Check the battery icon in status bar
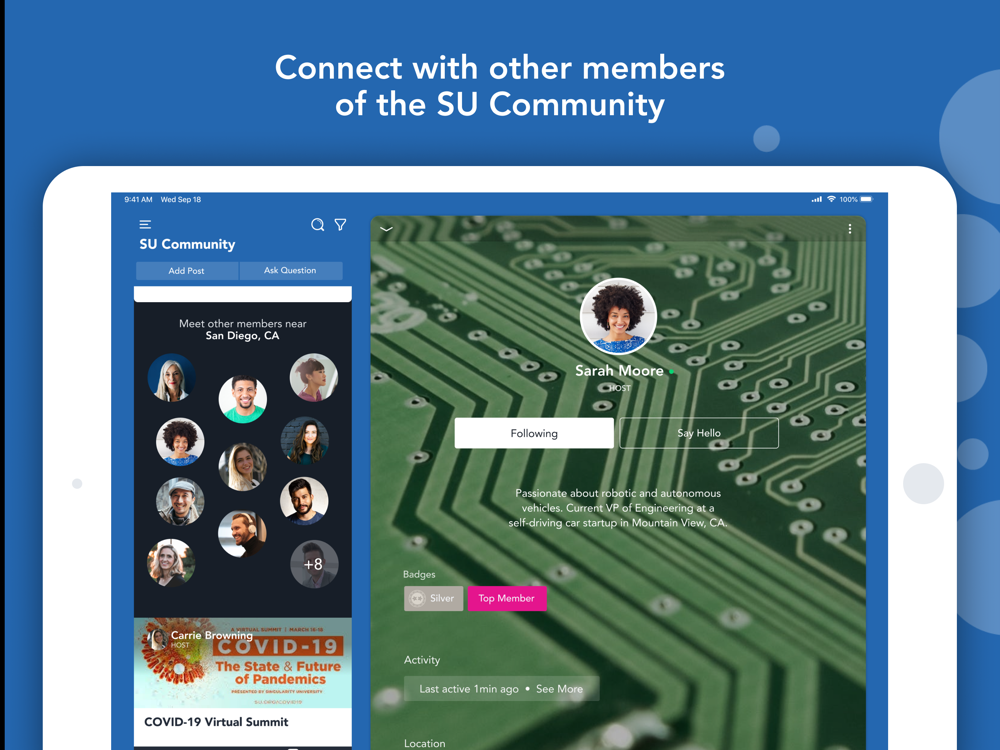This screenshot has height=750, width=1000. coord(866,200)
